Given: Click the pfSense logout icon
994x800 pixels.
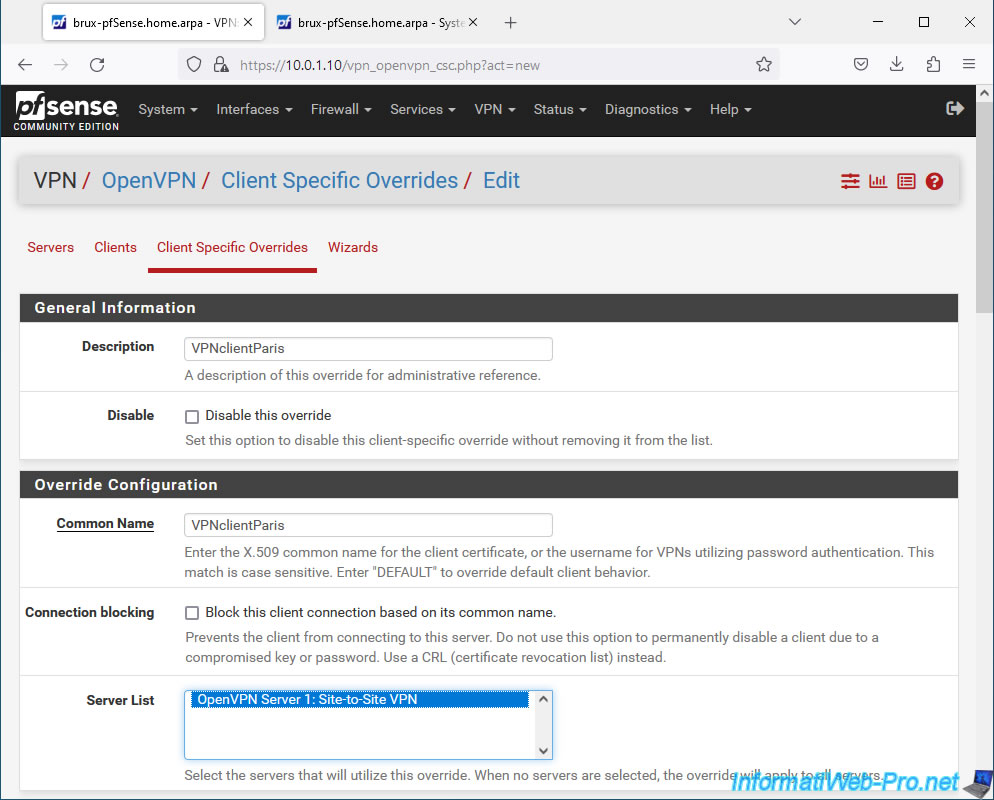Looking at the screenshot, I should coord(955,108).
